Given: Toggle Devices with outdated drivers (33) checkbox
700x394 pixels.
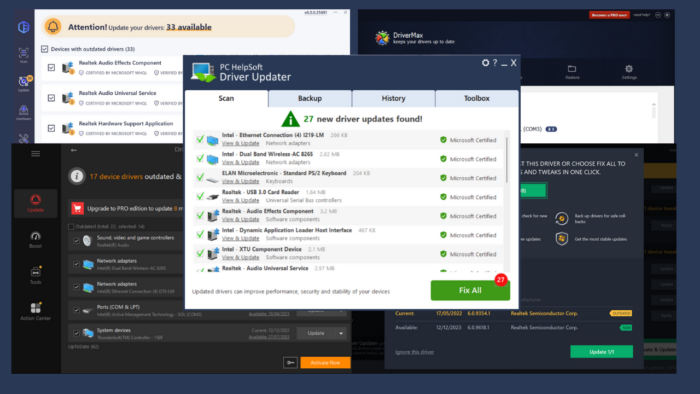Looking at the screenshot, I should click(45, 49).
